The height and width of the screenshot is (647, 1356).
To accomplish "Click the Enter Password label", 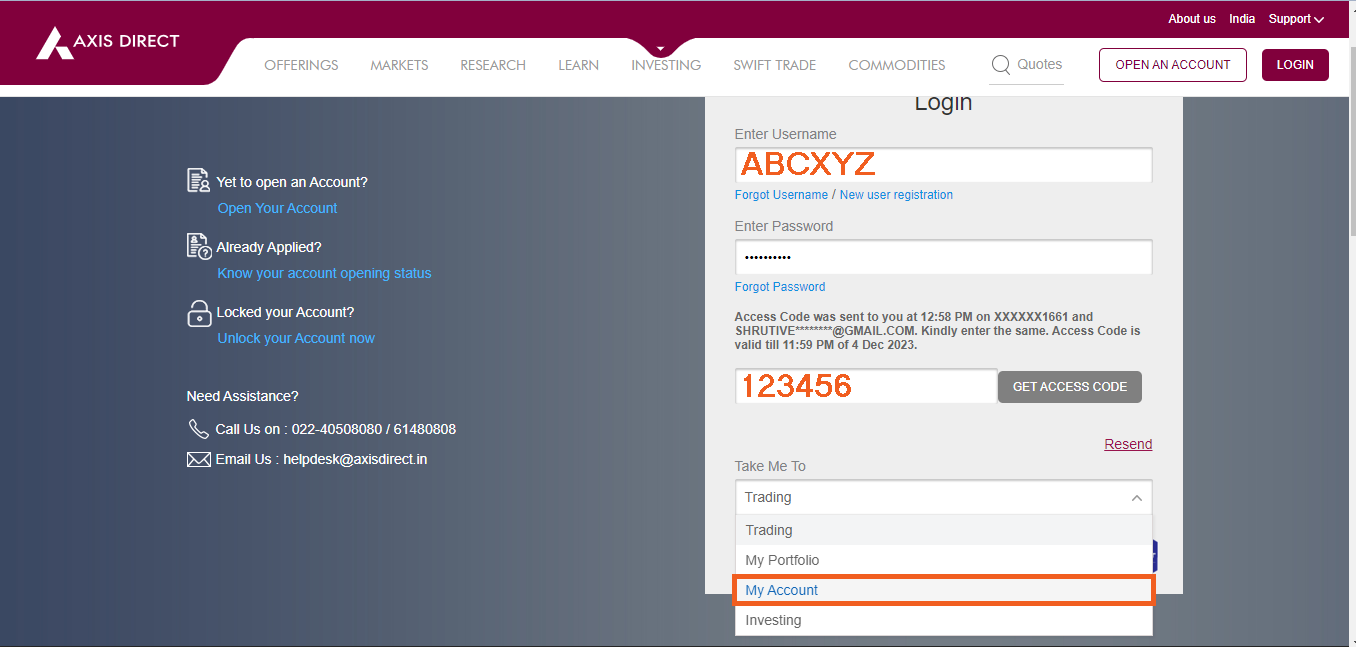I will click(784, 226).
